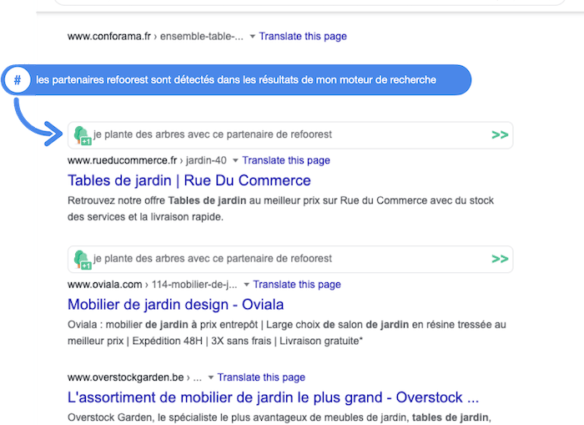Click the refoorest tree icon above Rue Du Commerce
Screen dimensions: 584x425
[x=82, y=135]
